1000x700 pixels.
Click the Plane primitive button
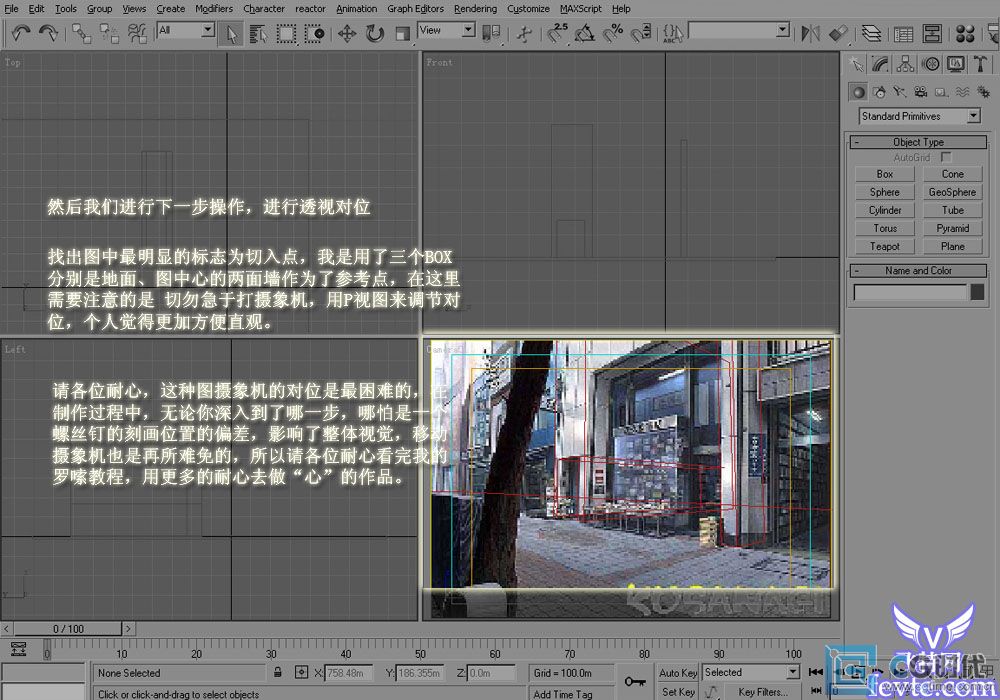pos(953,246)
